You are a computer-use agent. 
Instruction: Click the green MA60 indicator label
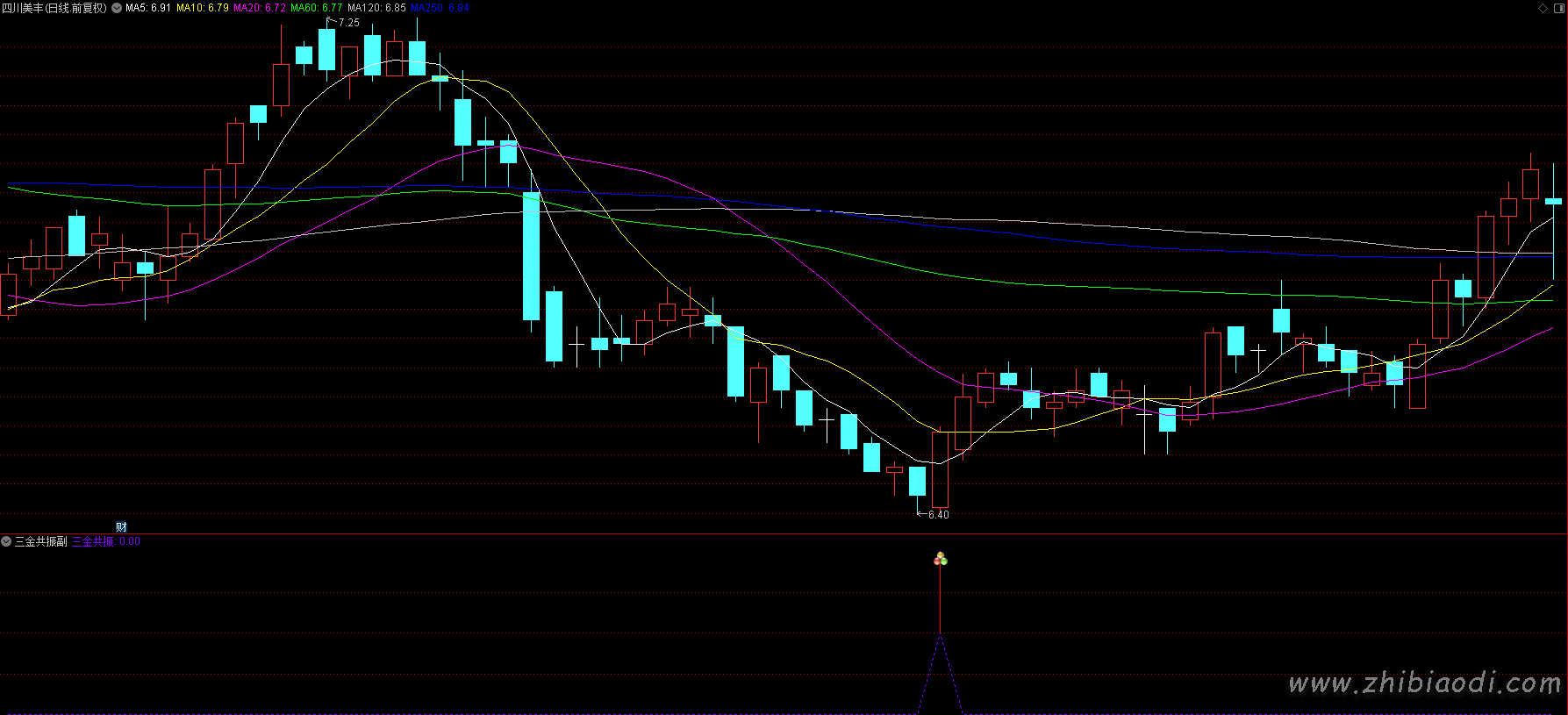pos(317,8)
